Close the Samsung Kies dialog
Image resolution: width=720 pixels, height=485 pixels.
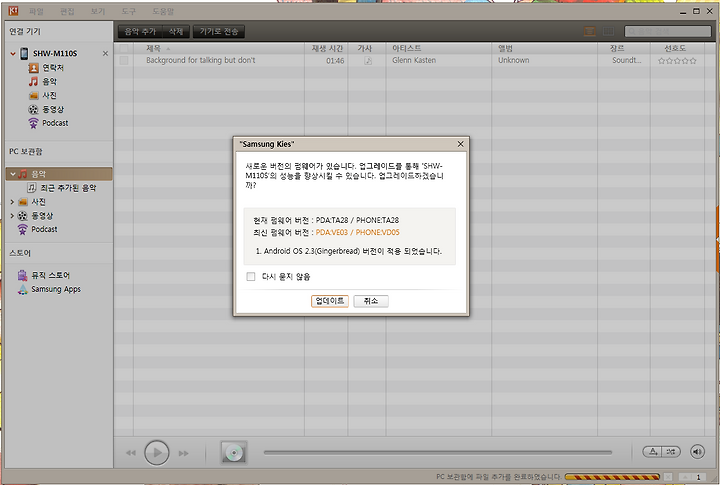pos(461,144)
